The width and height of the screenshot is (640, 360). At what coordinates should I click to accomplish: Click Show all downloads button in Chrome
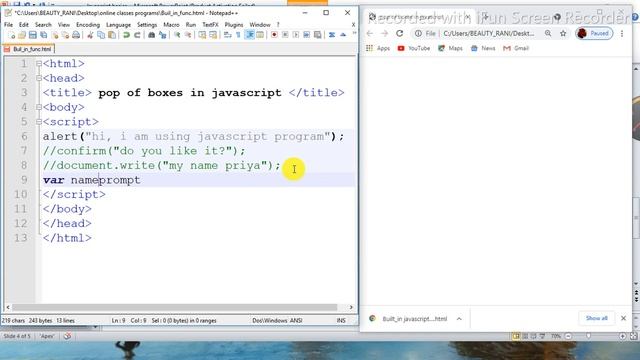click(x=596, y=318)
